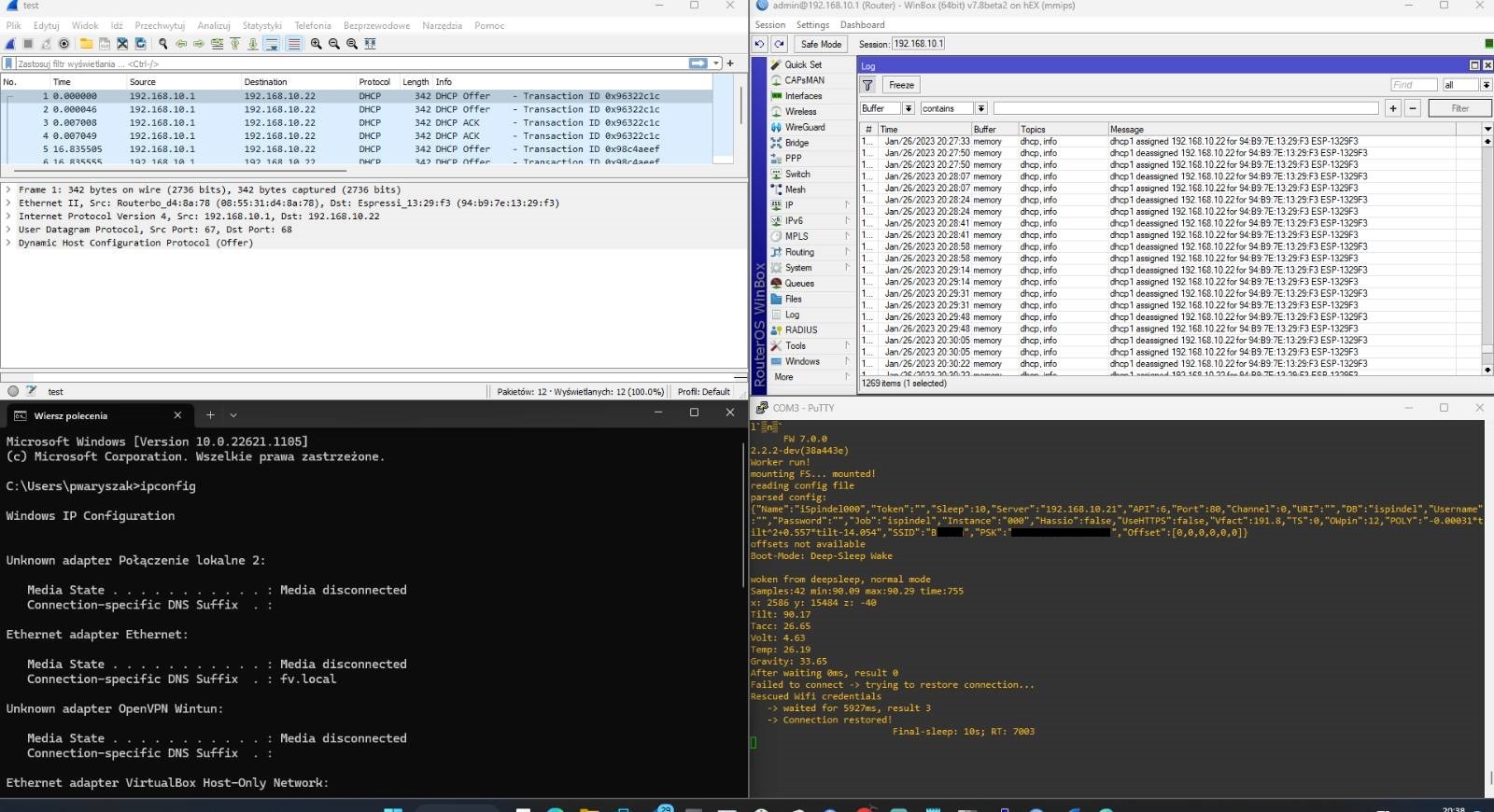
Task: Open the contains operator dropdown
Action: click(980, 108)
